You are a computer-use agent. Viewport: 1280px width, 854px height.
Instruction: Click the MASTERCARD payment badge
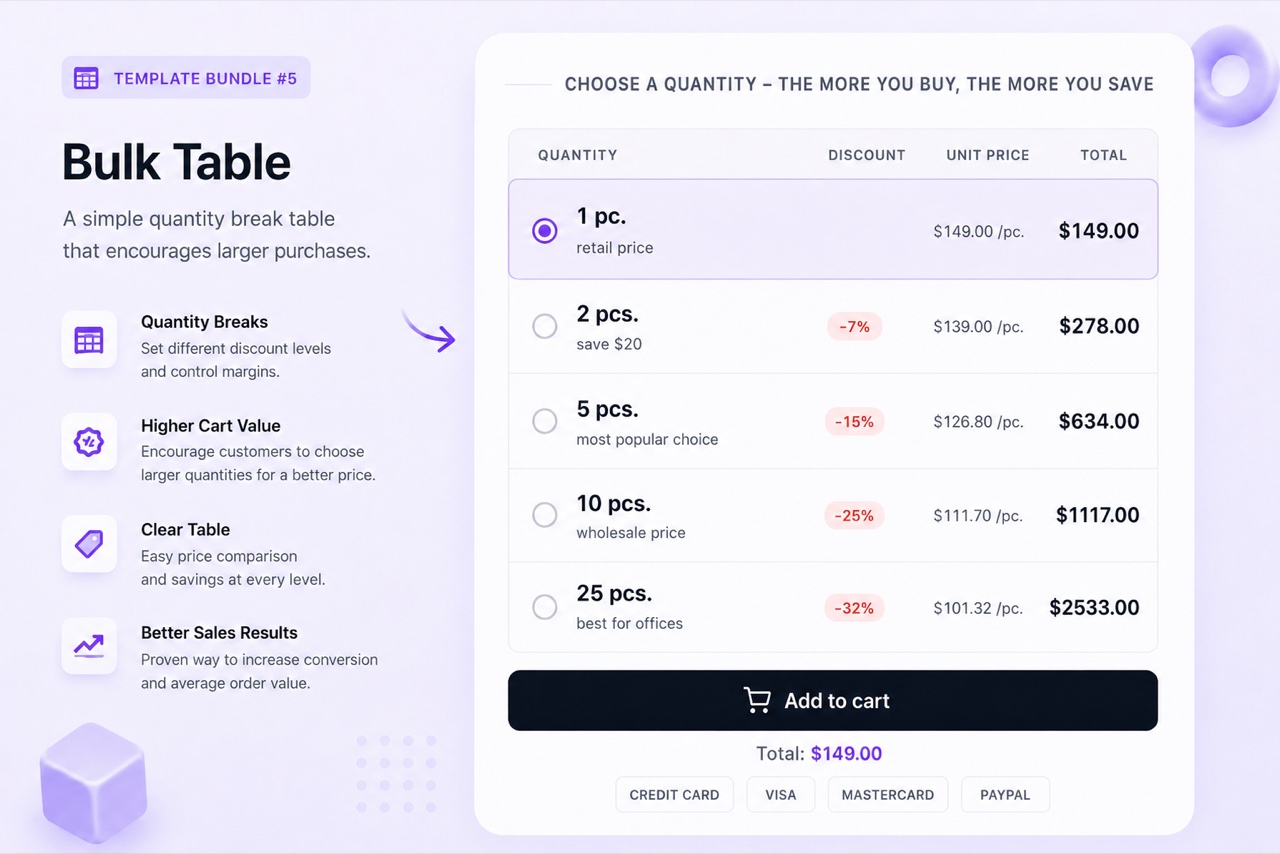[x=888, y=795]
